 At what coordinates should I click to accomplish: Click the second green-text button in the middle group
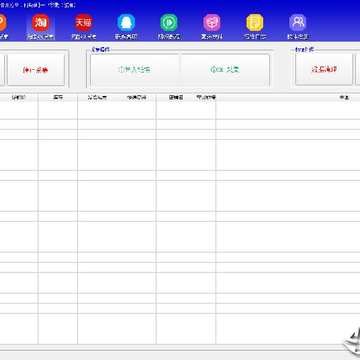(225, 70)
